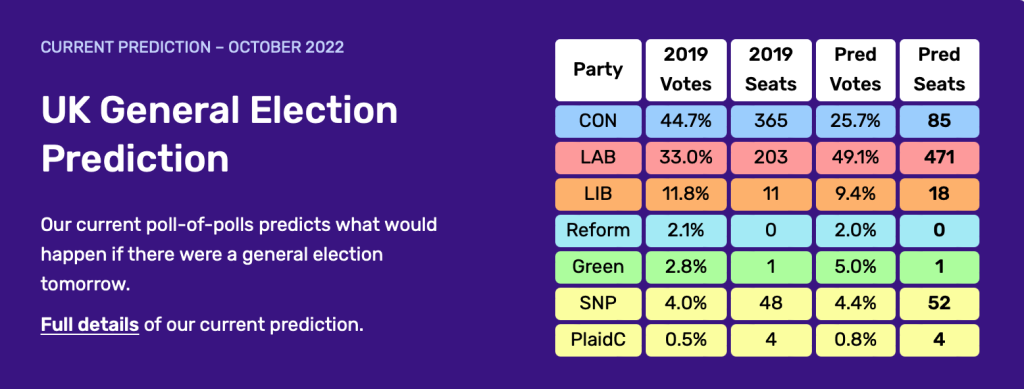The width and height of the screenshot is (1024, 389).
Task: Click the Party column header
Action: point(598,70)
